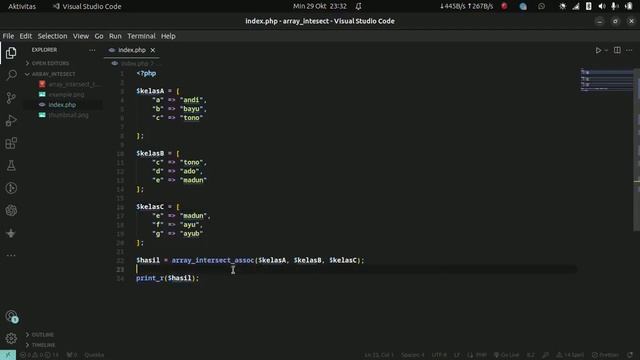The height and width of the screenshot is (360, 640).
Task: Select the index.php editor tab
Action: [131, 50]
